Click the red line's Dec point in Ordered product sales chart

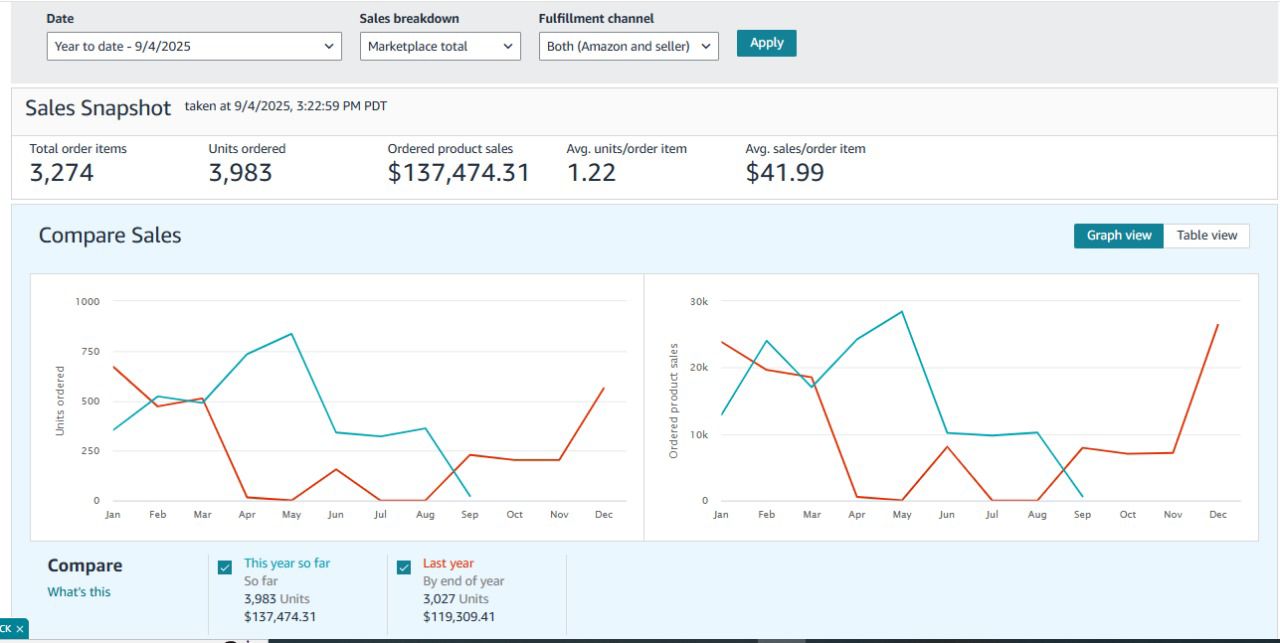tap(1217, 325)
